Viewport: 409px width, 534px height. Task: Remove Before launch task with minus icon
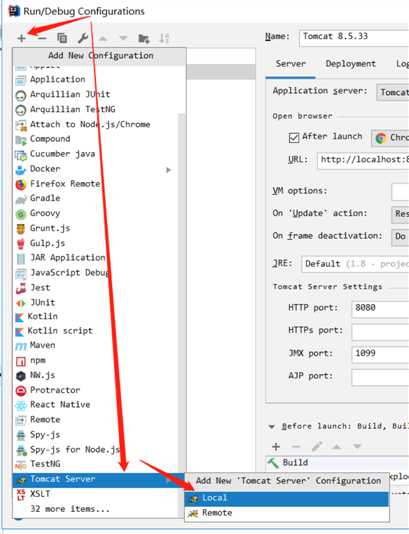click(x=296, y=447)
